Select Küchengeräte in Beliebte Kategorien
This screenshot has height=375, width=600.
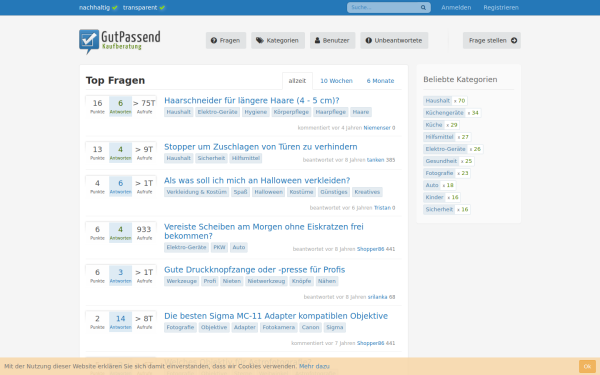pos(445,113)
